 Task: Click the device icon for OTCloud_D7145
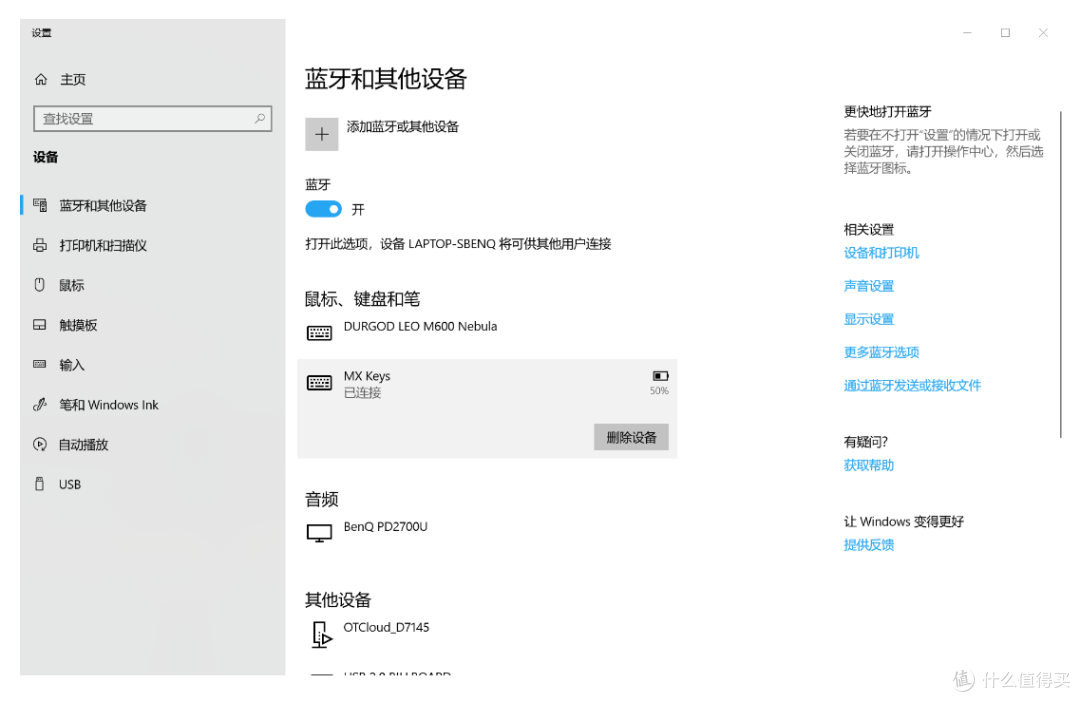pyautogui.click(x=322, y=634)
